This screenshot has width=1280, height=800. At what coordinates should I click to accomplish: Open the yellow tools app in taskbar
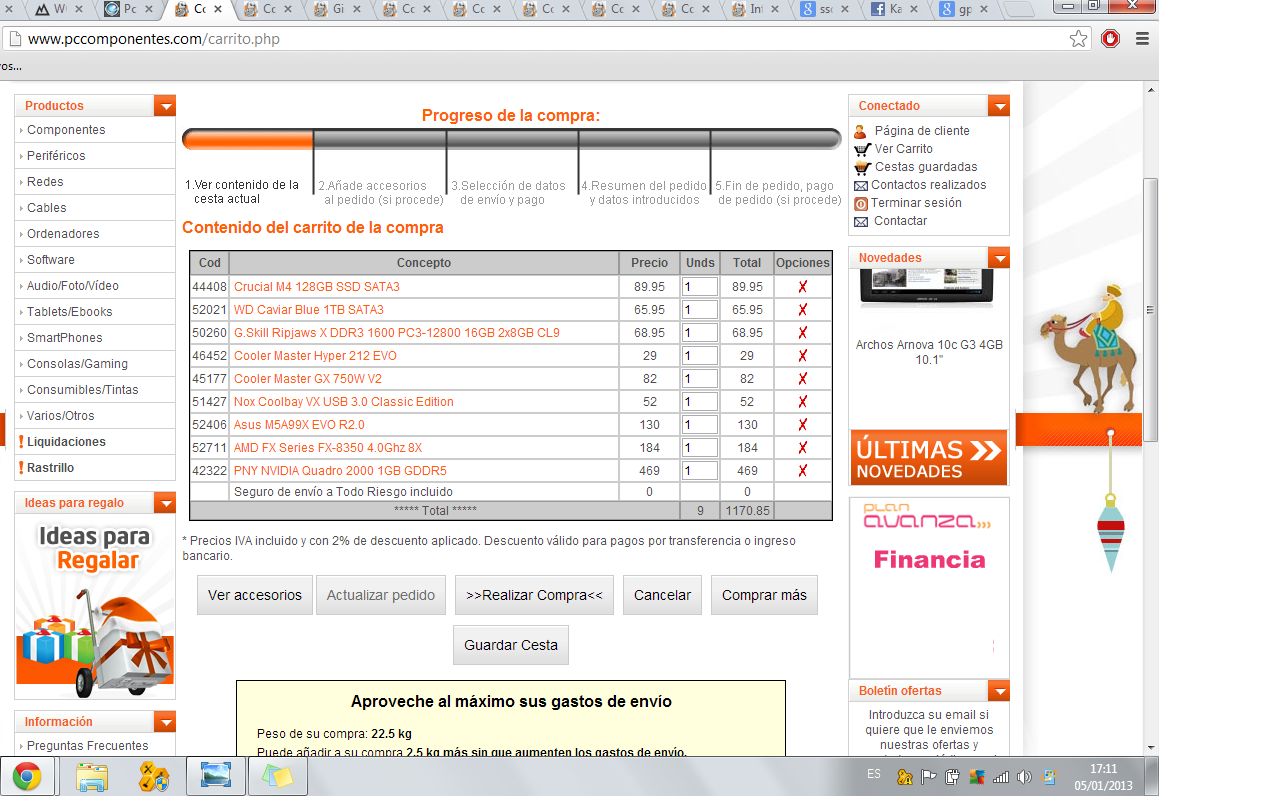[154, 777]
